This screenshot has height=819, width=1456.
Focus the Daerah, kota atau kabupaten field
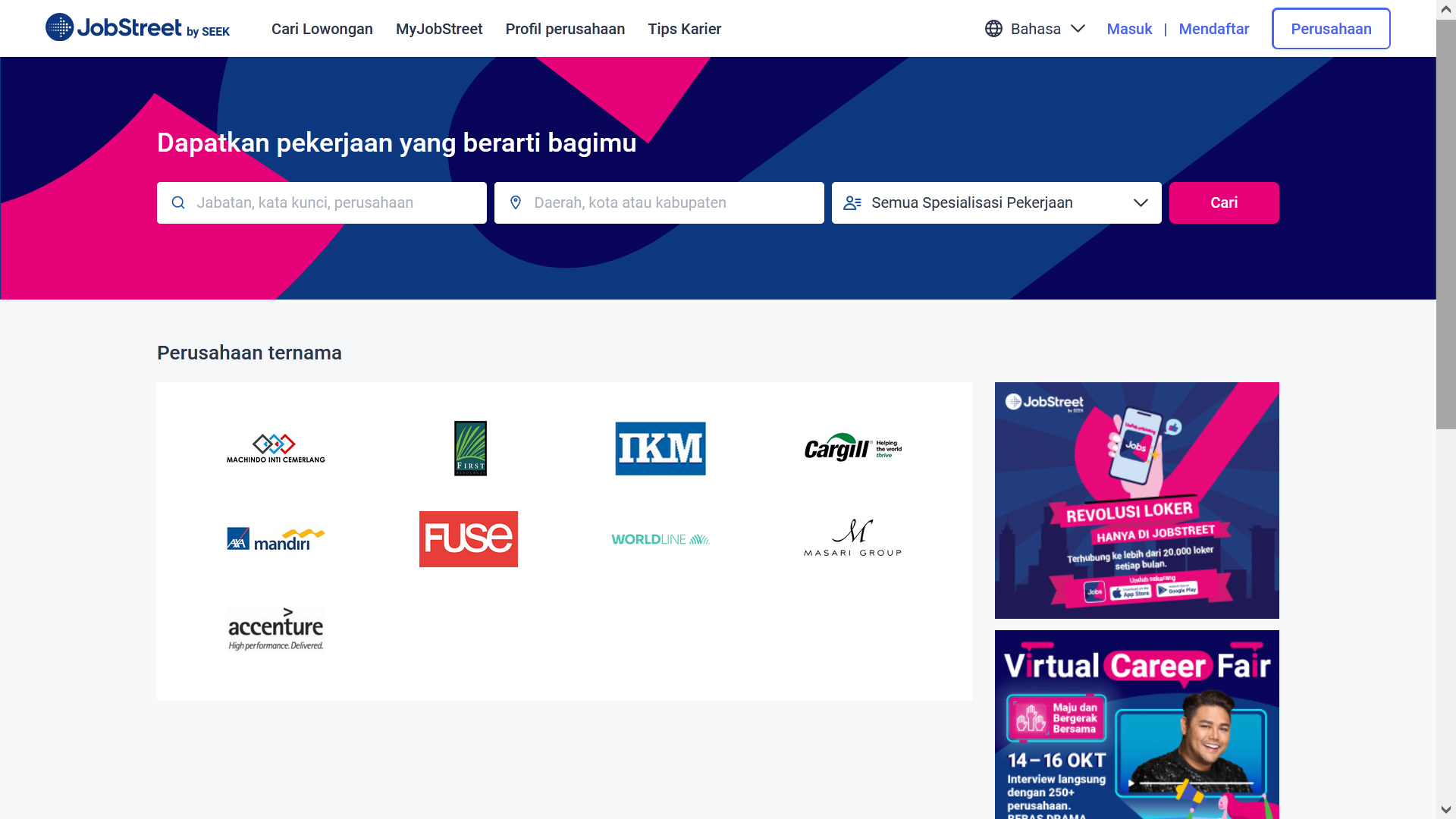coord(659,202)
